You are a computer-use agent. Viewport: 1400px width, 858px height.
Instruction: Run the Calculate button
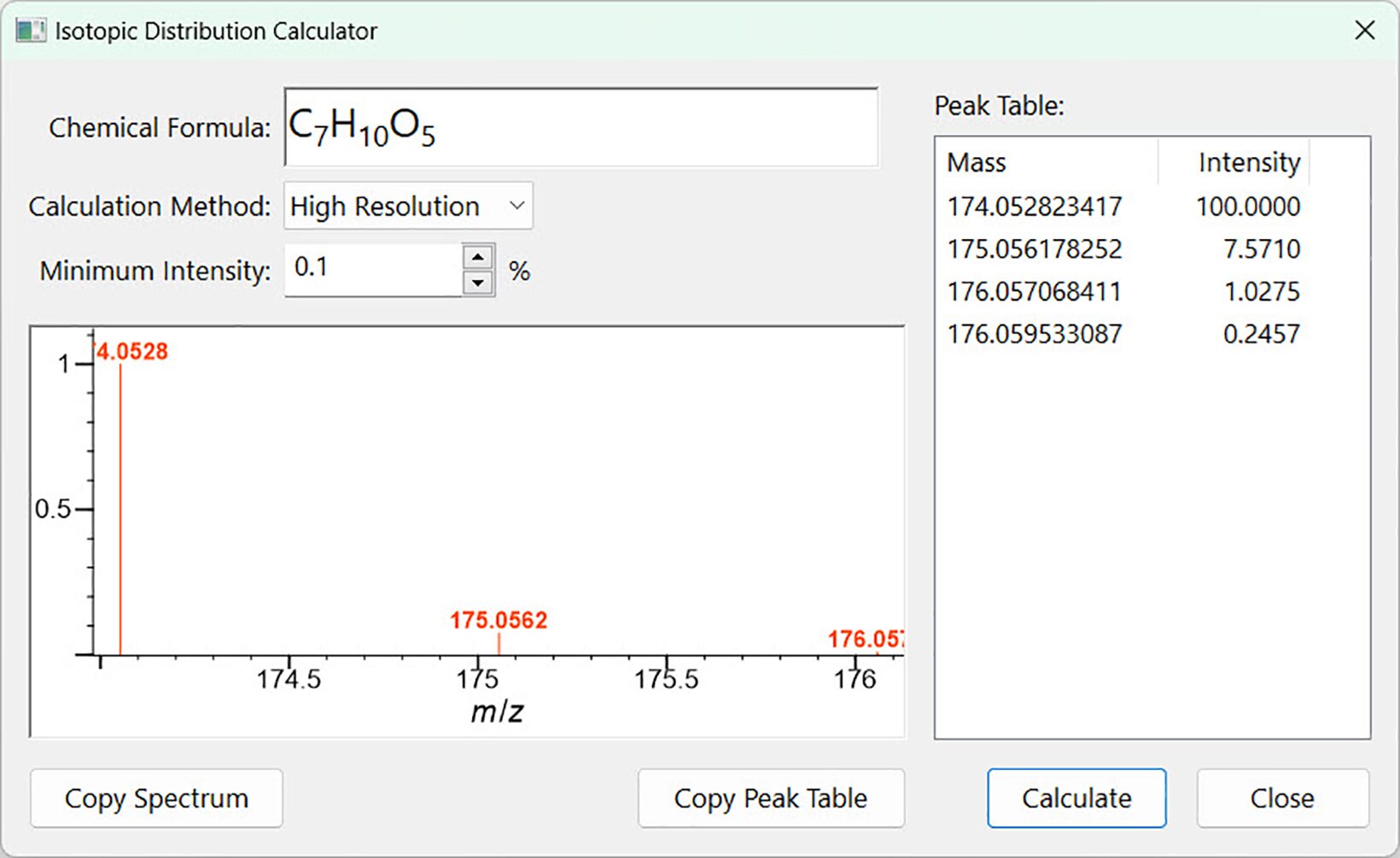(x=1076, y=798)
